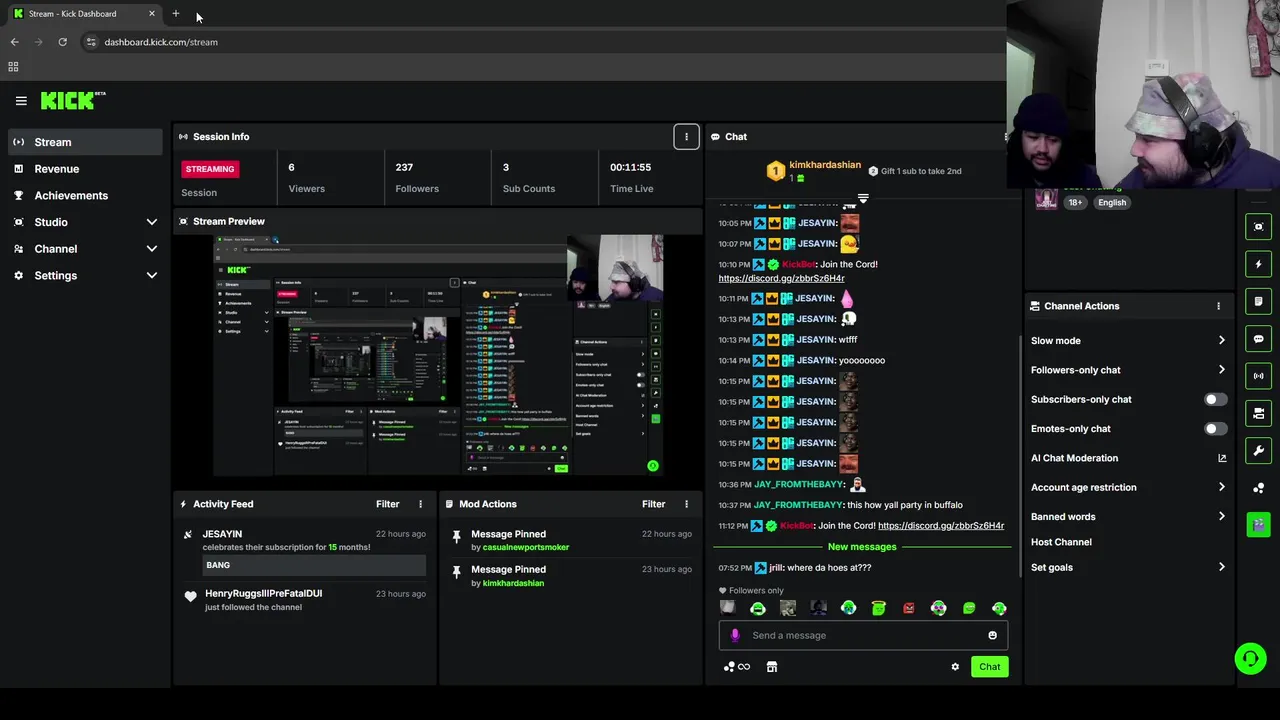Click the camera panel icon in right rail
Screen dimensions: 1280x720
1258,413
